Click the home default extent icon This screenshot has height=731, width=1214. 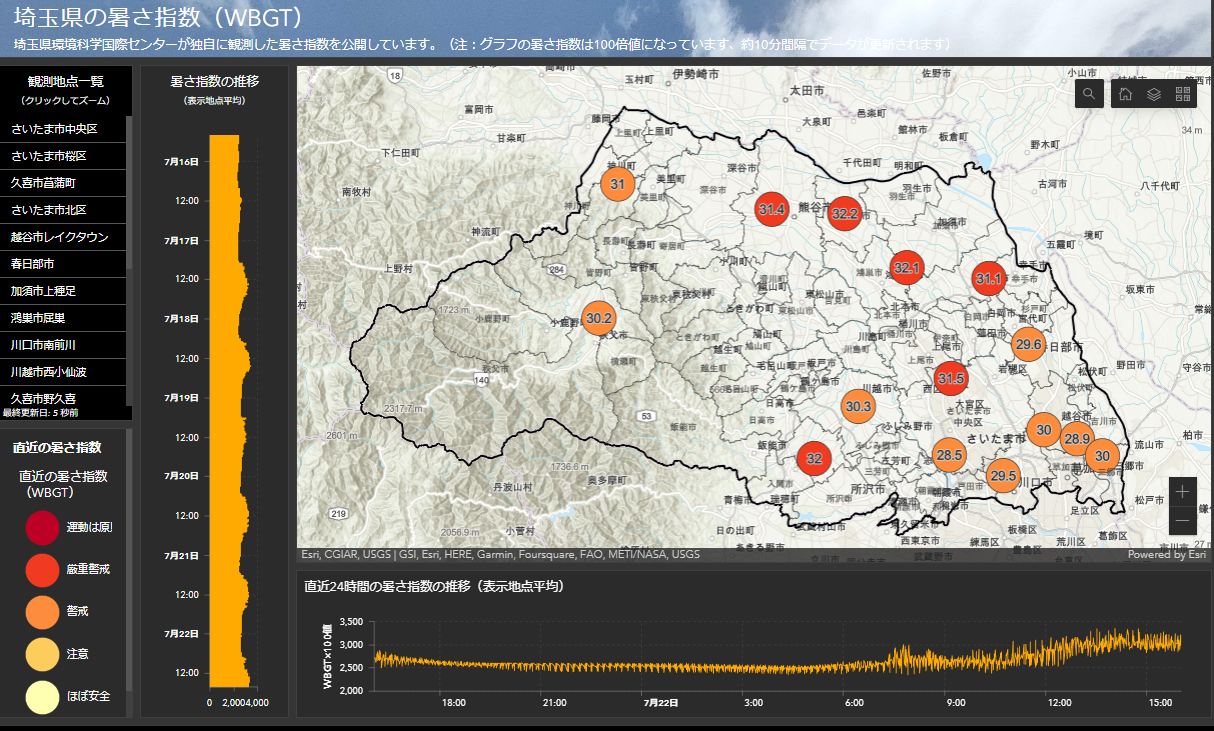tap(1125, 94)
